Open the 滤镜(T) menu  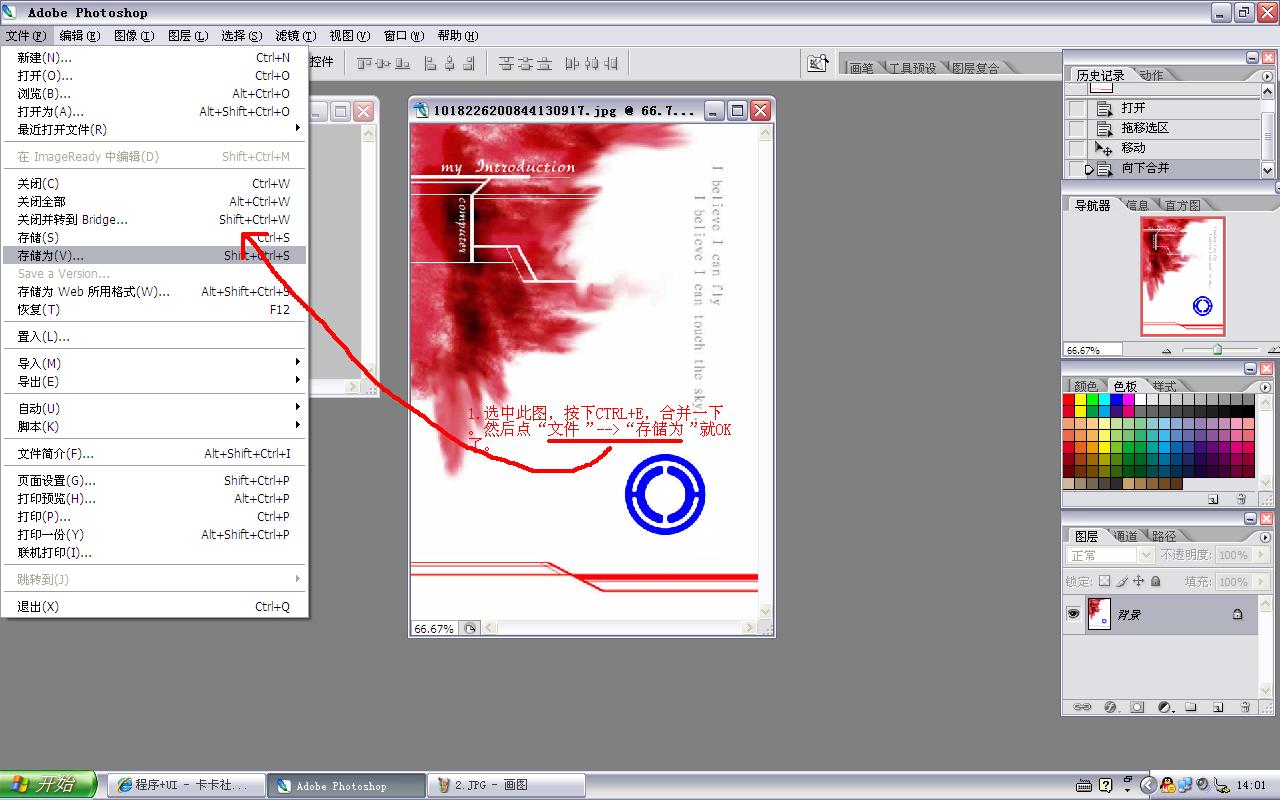pos(295,36)
